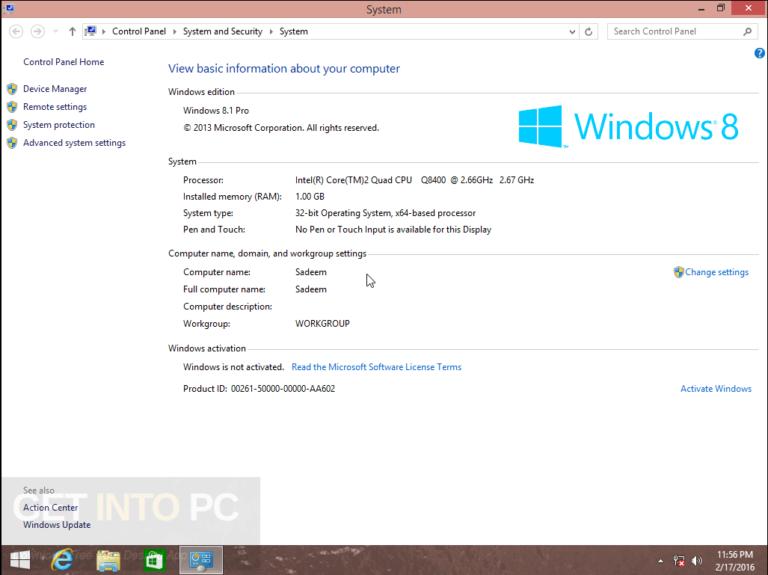The width and height of the screenshot is (768, 575).
Task: Click the Windows 8.1 Pro edition text
Action: (x=216, y=111)
